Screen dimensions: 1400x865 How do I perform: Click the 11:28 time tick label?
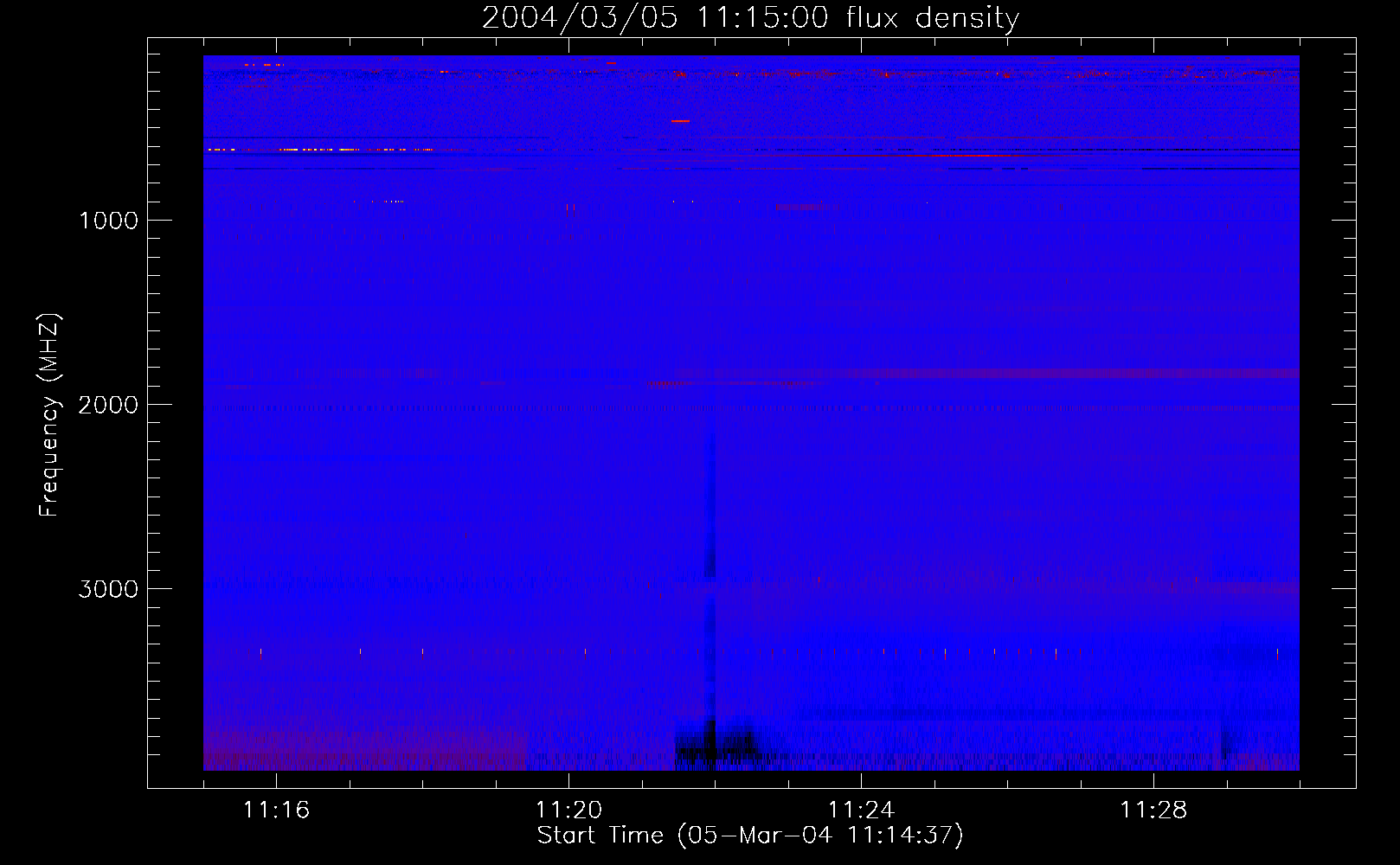pyautogui.click(x=1153, y=811)
